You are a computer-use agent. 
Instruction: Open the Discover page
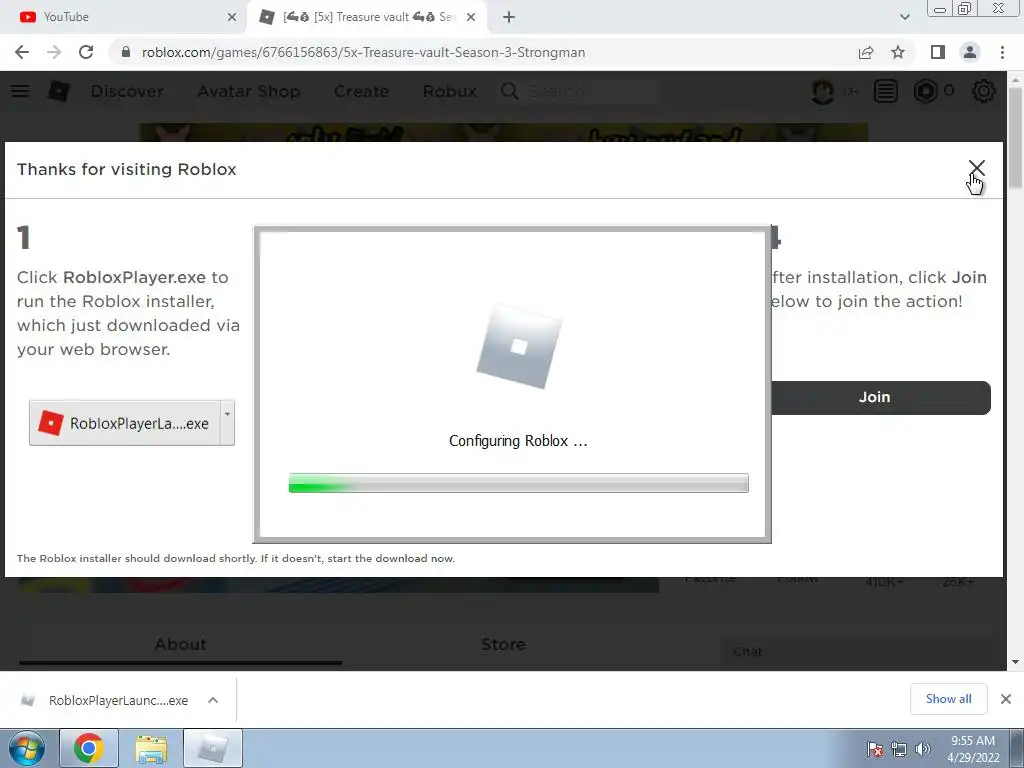tap(127, 91)
